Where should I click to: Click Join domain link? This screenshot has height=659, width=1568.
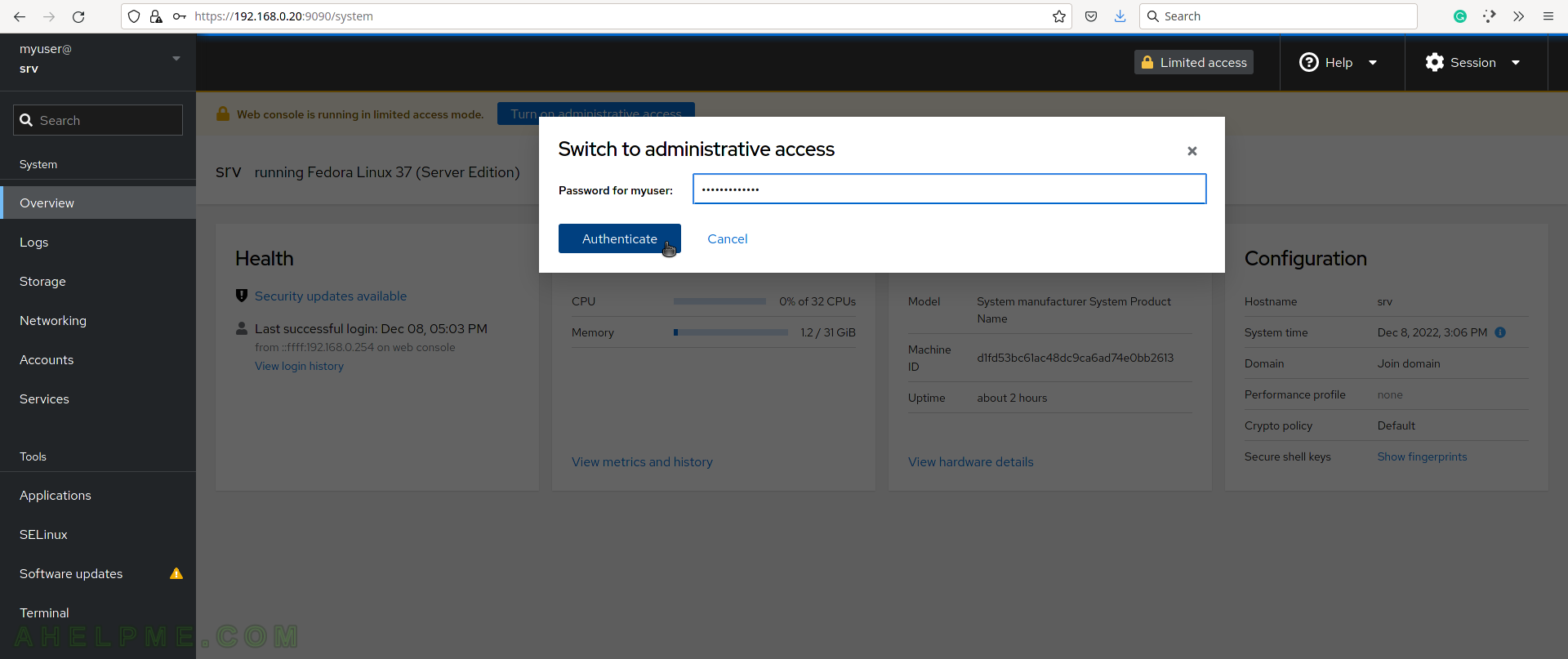click(x=1409, y=363)
